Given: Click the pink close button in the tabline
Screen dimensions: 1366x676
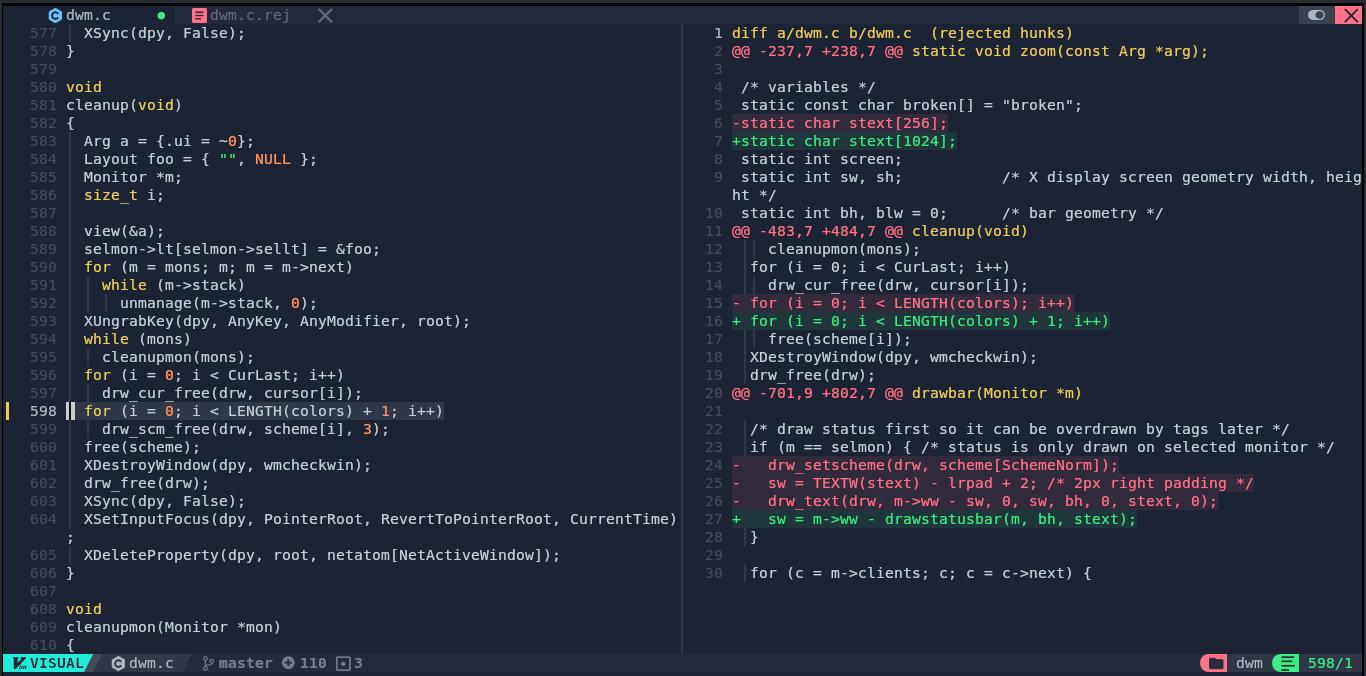Looking at the screenshot, I should click(x=1348, y=15).
